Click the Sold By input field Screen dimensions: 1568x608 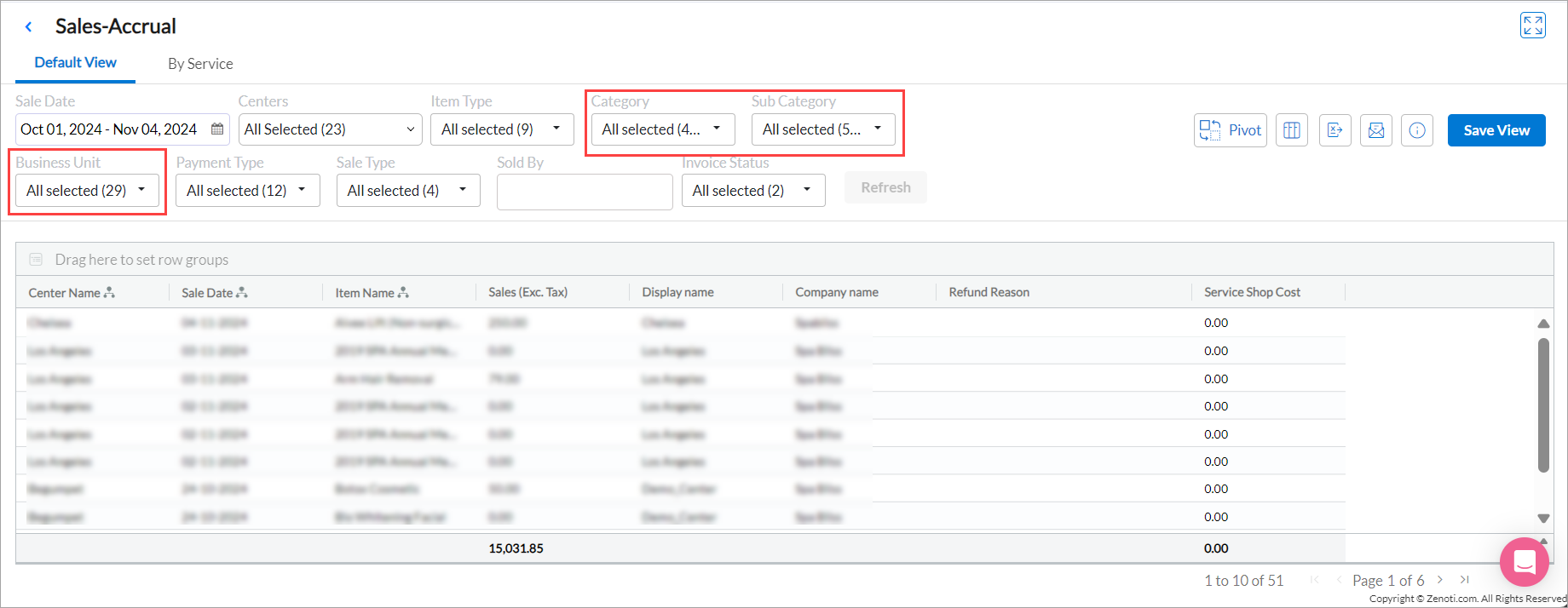[585, 192]
